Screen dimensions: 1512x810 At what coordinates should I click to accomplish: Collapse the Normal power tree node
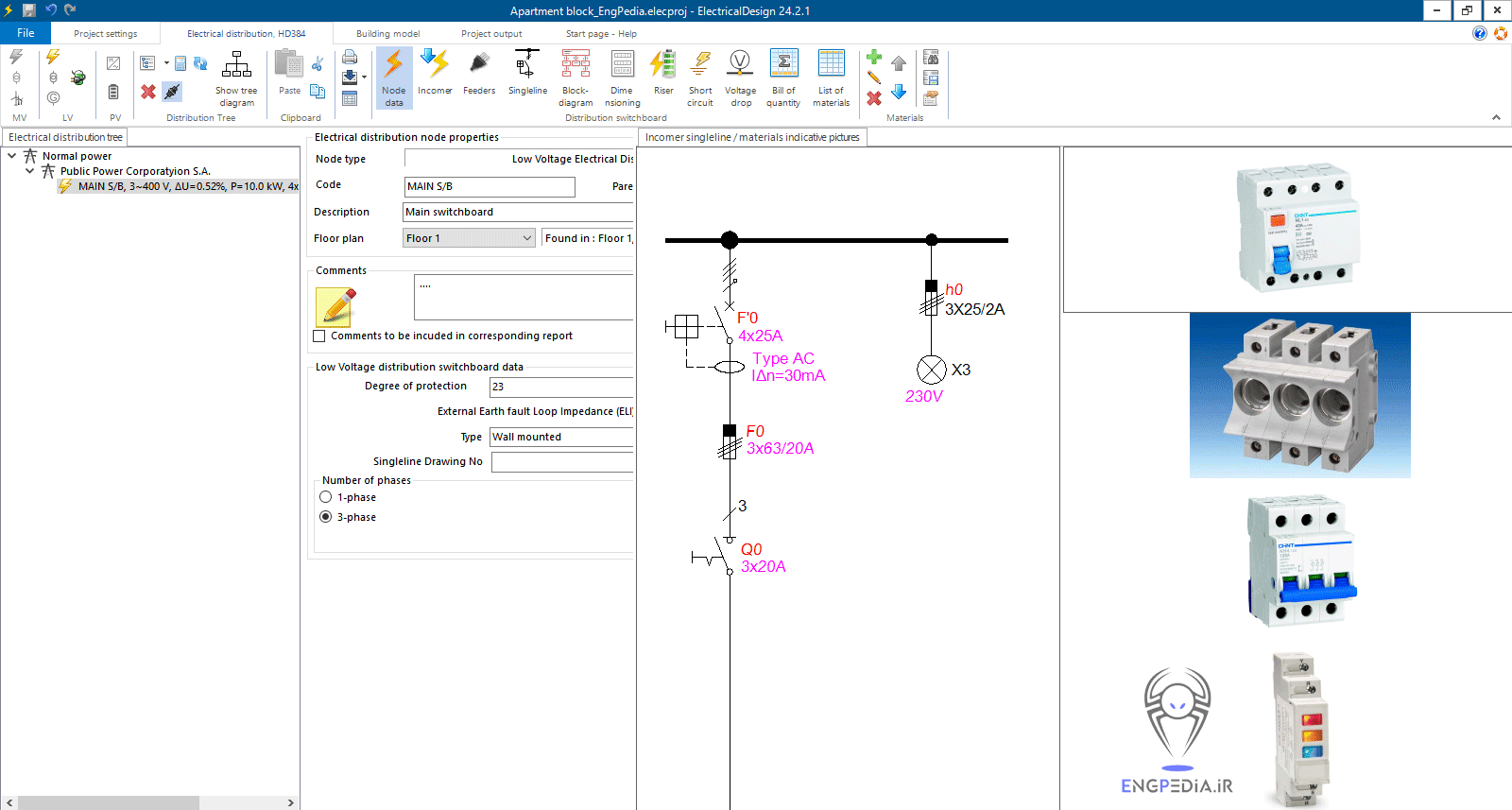pos(12,156)
